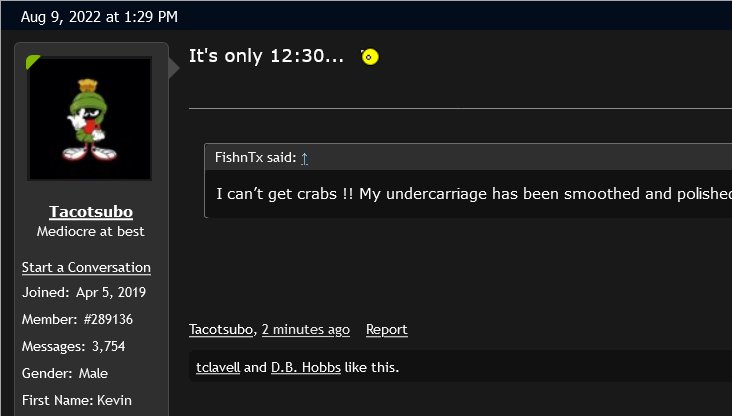Screen dimensions: 732x416
Task: Jump to the quoted post via the up arrow
Action: (x=304, y=158)
